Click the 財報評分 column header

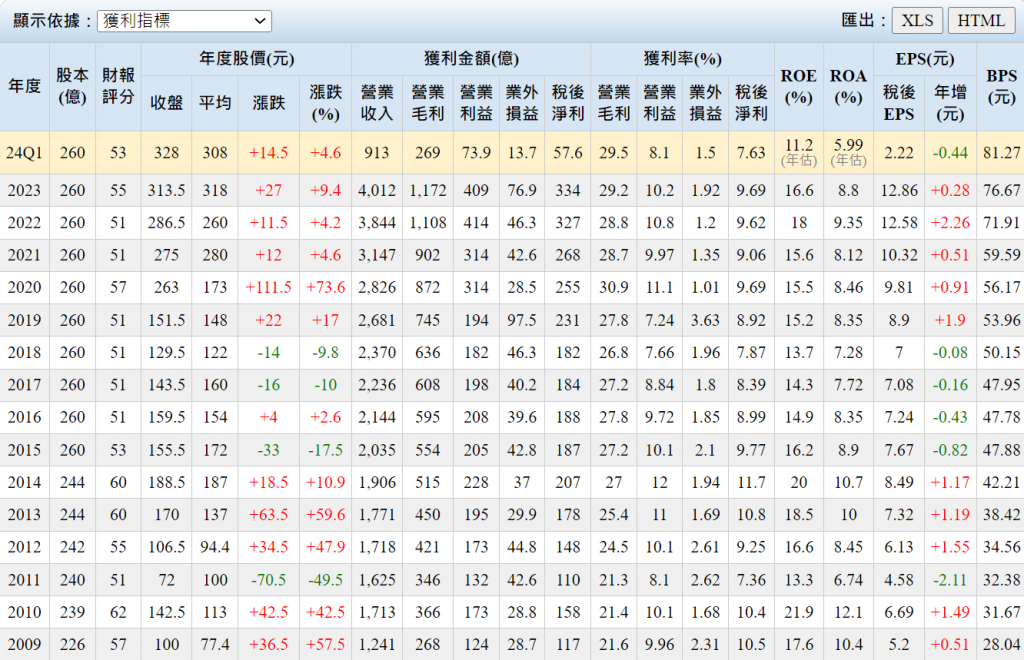119,87
